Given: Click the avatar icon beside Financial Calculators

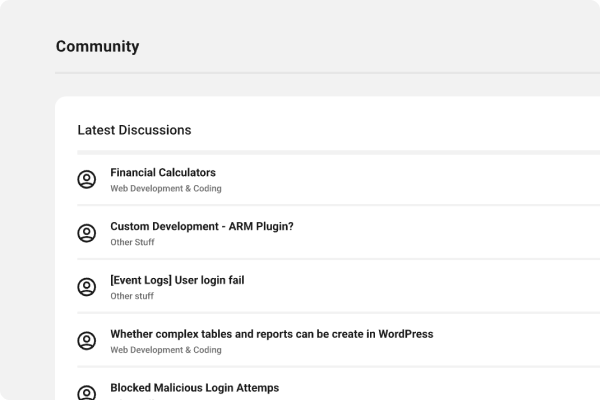Looking at the screenshot, I should (x=87, y=179).
